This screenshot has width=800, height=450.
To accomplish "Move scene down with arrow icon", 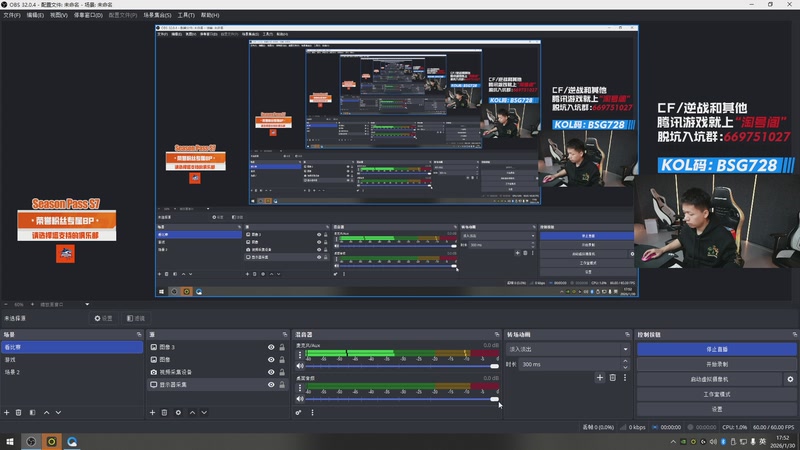I will (58, 412).
